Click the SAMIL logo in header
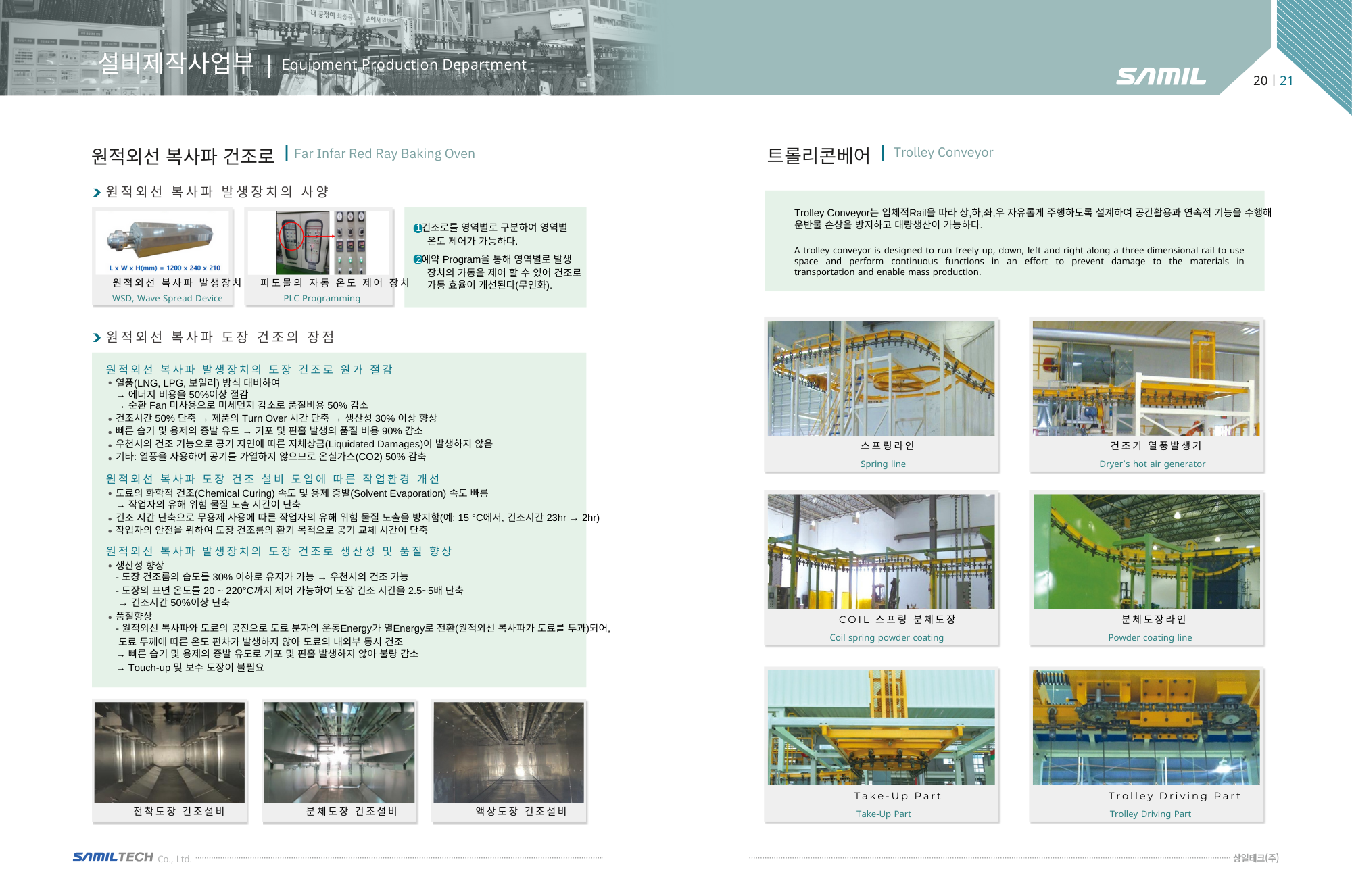The width and height of the screenshot is (1352, 896). tap(1161, 76)
